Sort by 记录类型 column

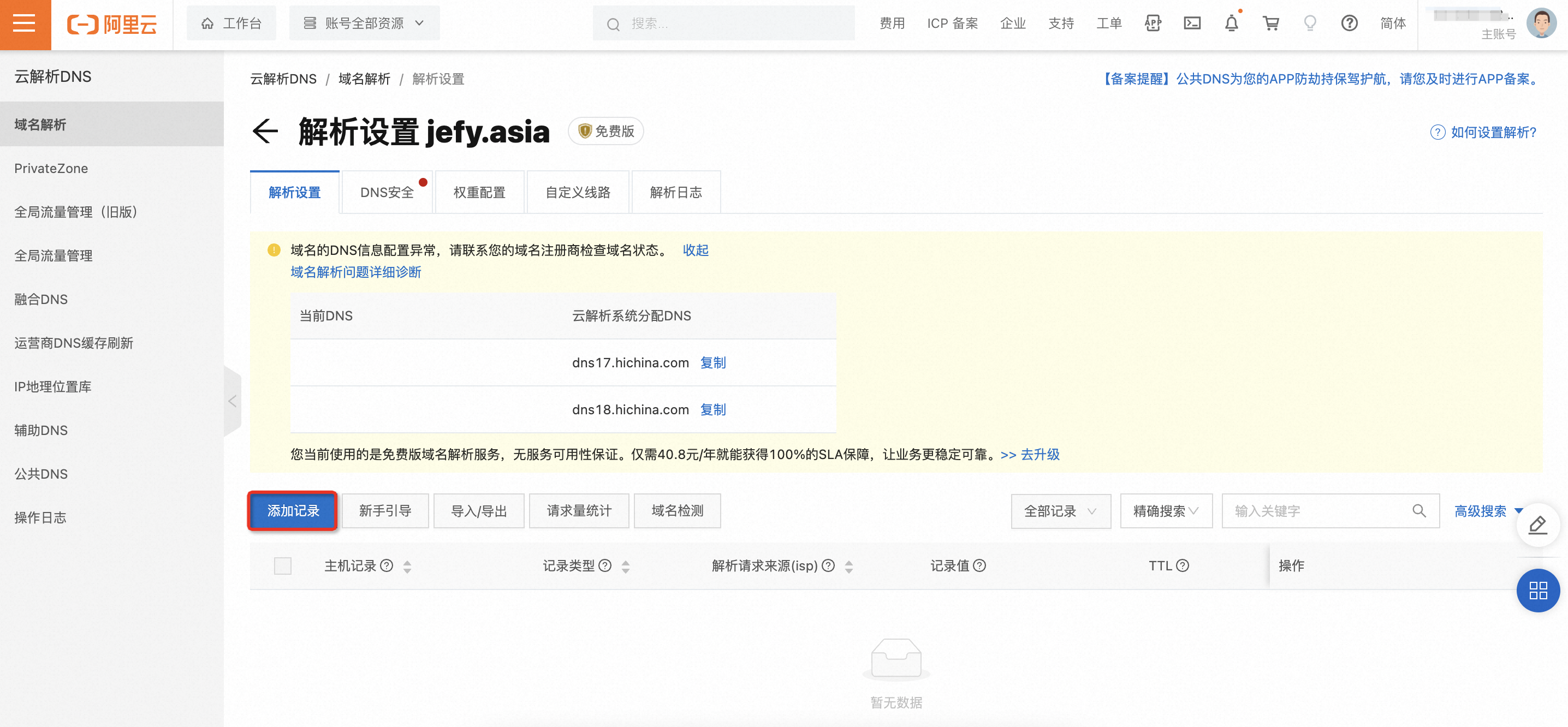point(626,567)
